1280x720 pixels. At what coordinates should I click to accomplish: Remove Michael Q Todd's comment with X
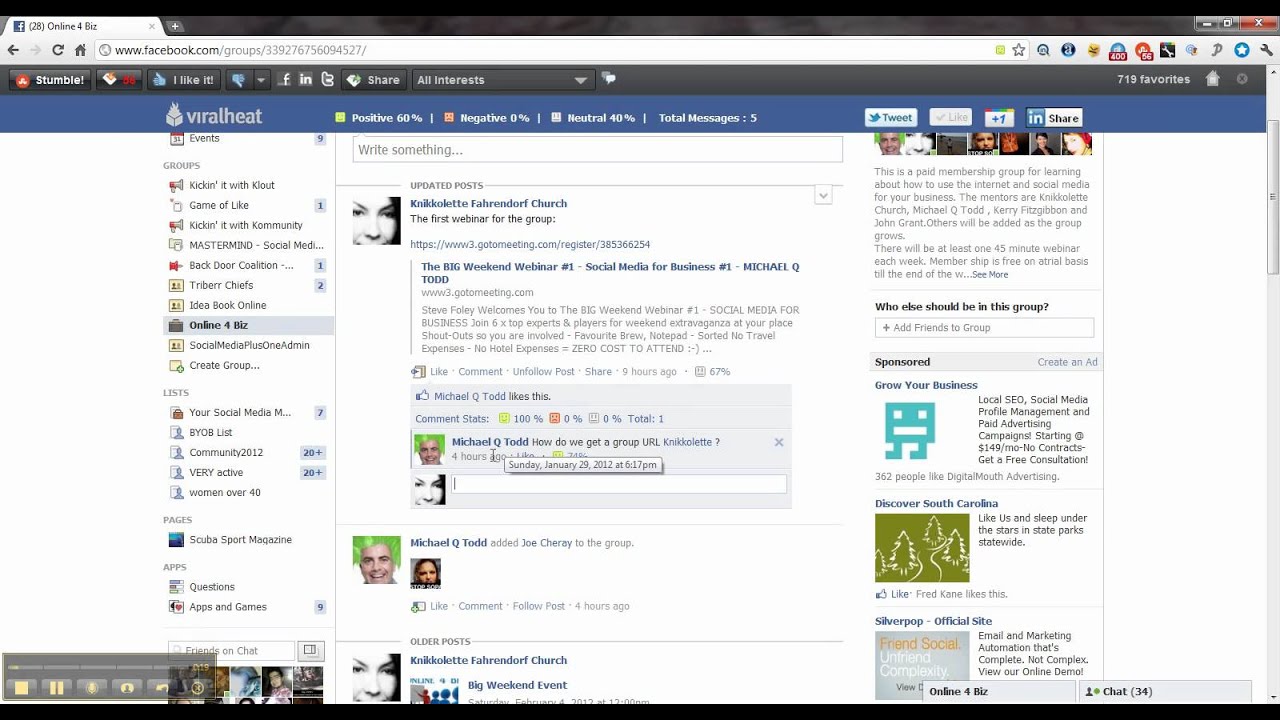point(779,442)
